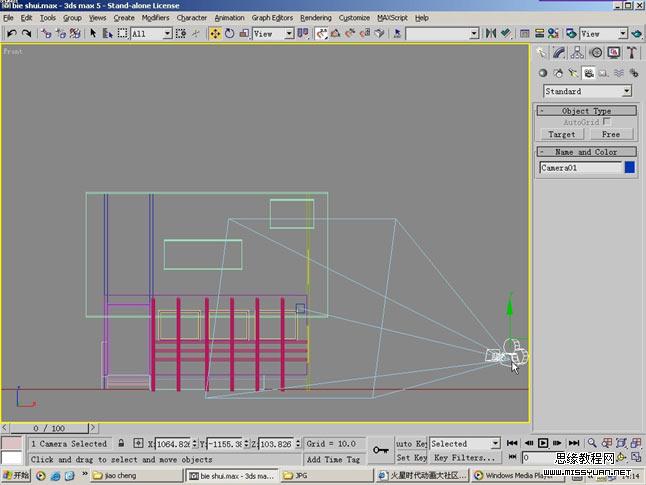646x485 pixels.
Task: Click the Free camera button
Action: point(611,134)
